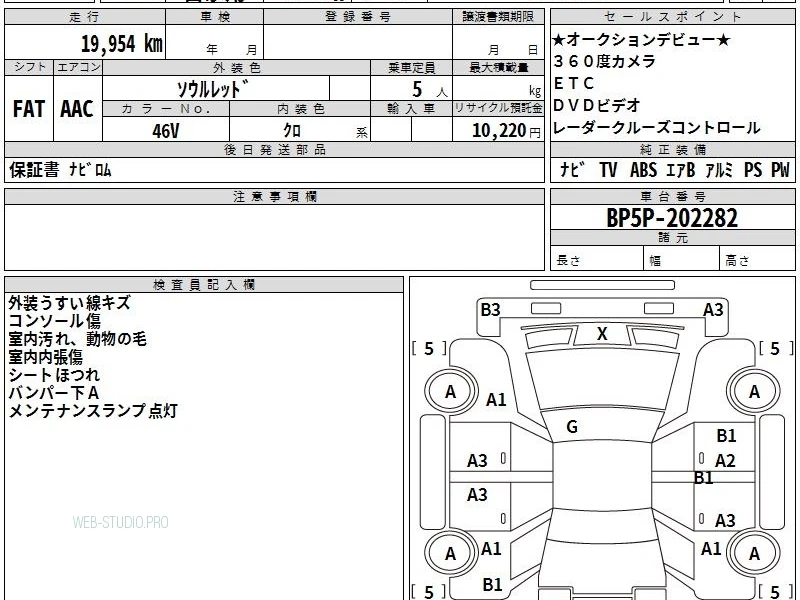Image resolution: width=800 pixels, height=600 pixels.
Task: Select the exterior color ソウルレッド
Action: point(213,89)
